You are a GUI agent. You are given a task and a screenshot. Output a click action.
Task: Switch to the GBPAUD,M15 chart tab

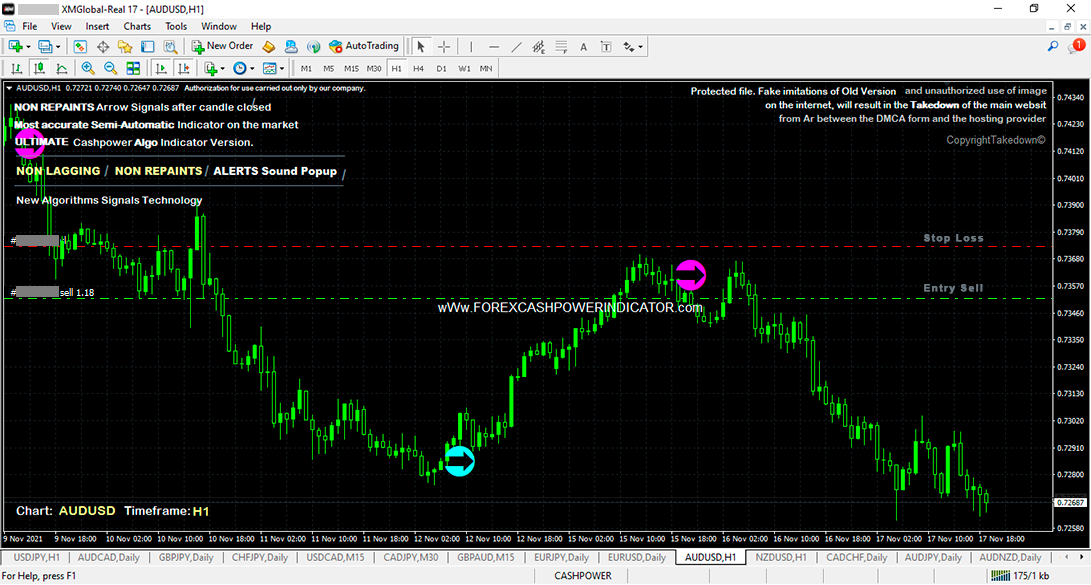486,557
